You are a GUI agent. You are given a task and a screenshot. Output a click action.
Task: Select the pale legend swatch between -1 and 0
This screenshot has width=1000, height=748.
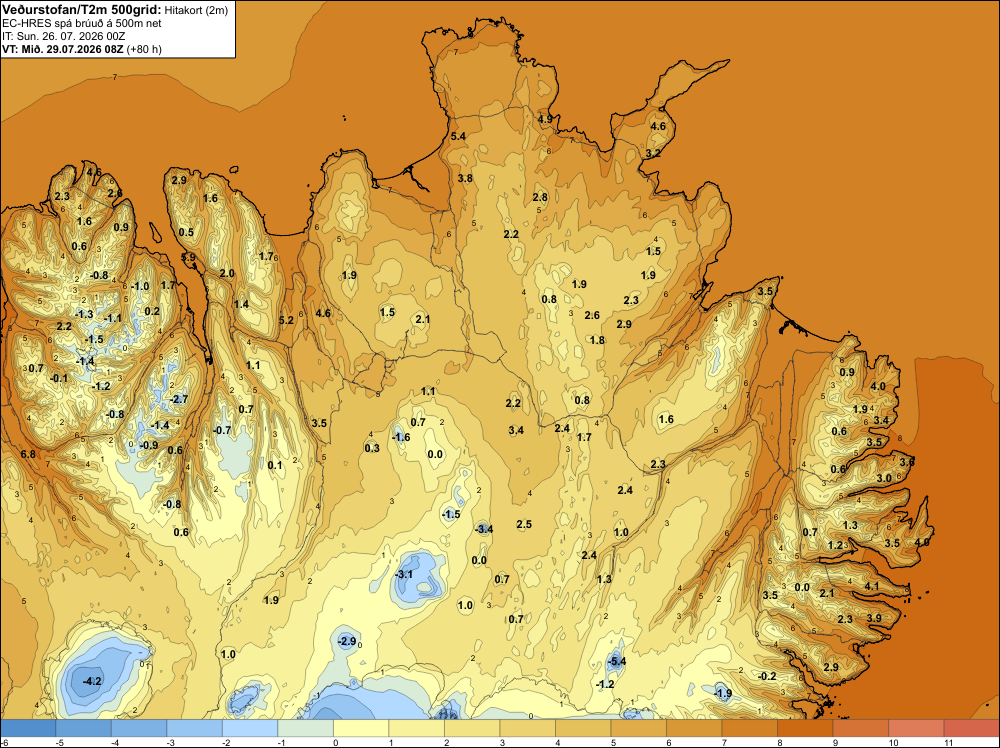305,728
